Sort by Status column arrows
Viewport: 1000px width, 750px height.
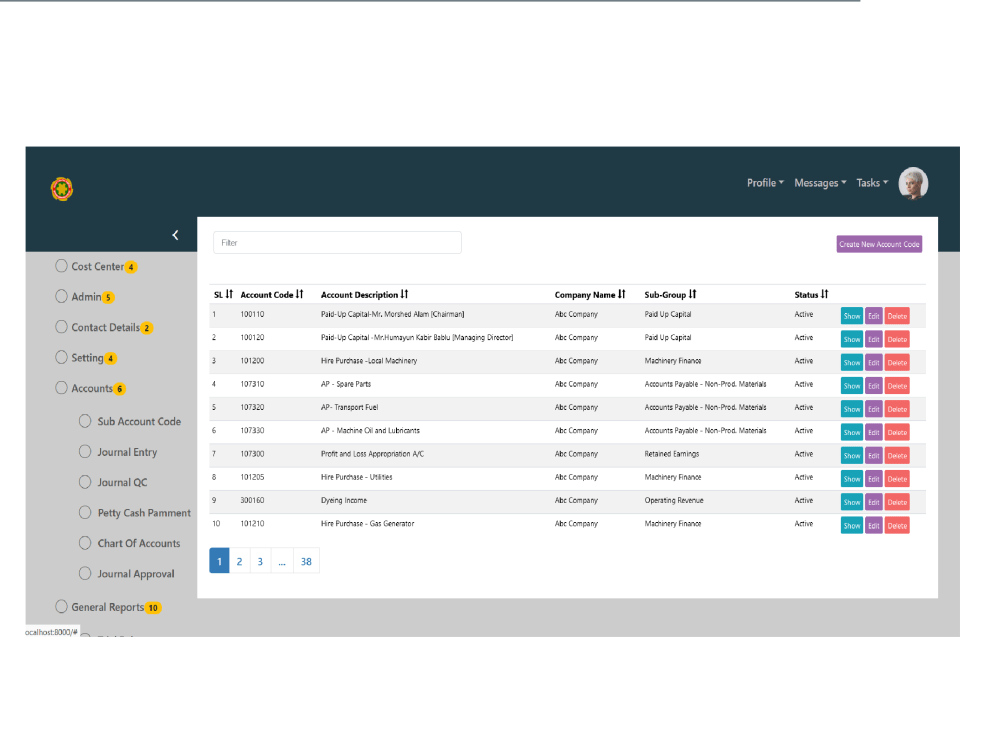pyautogui.click(x=825, y=294)
